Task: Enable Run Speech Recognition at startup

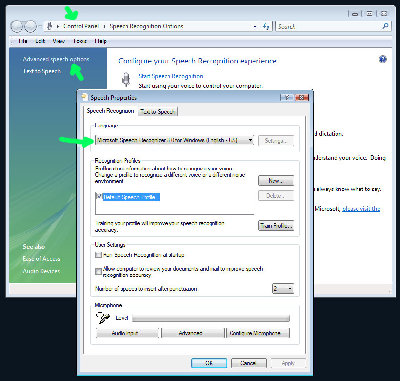Action: (98, 255)
